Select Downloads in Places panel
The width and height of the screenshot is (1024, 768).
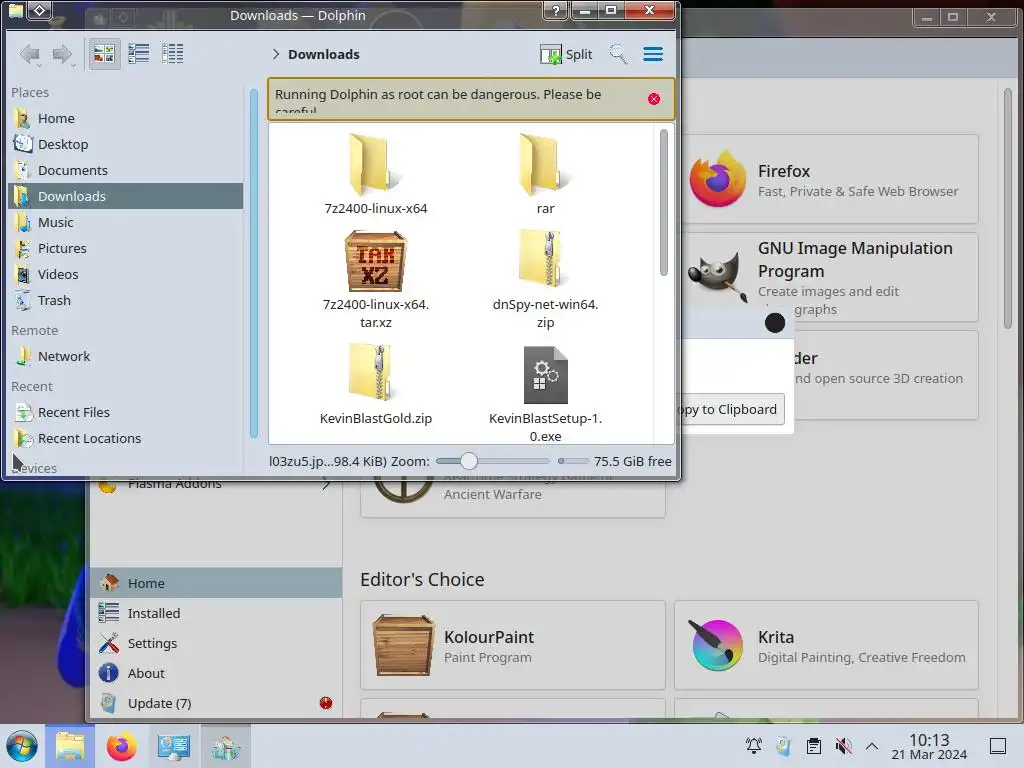coord(125,196)
